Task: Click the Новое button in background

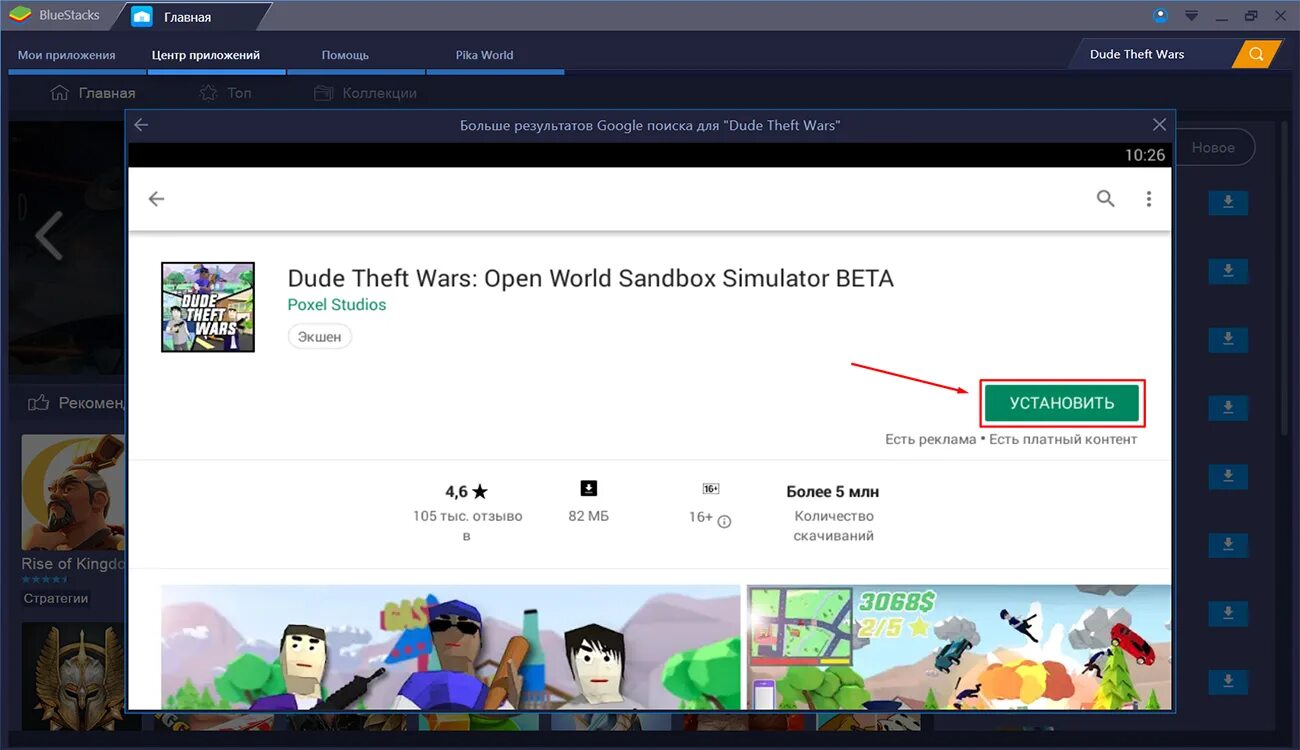Action: click(x=1213, y=147)
